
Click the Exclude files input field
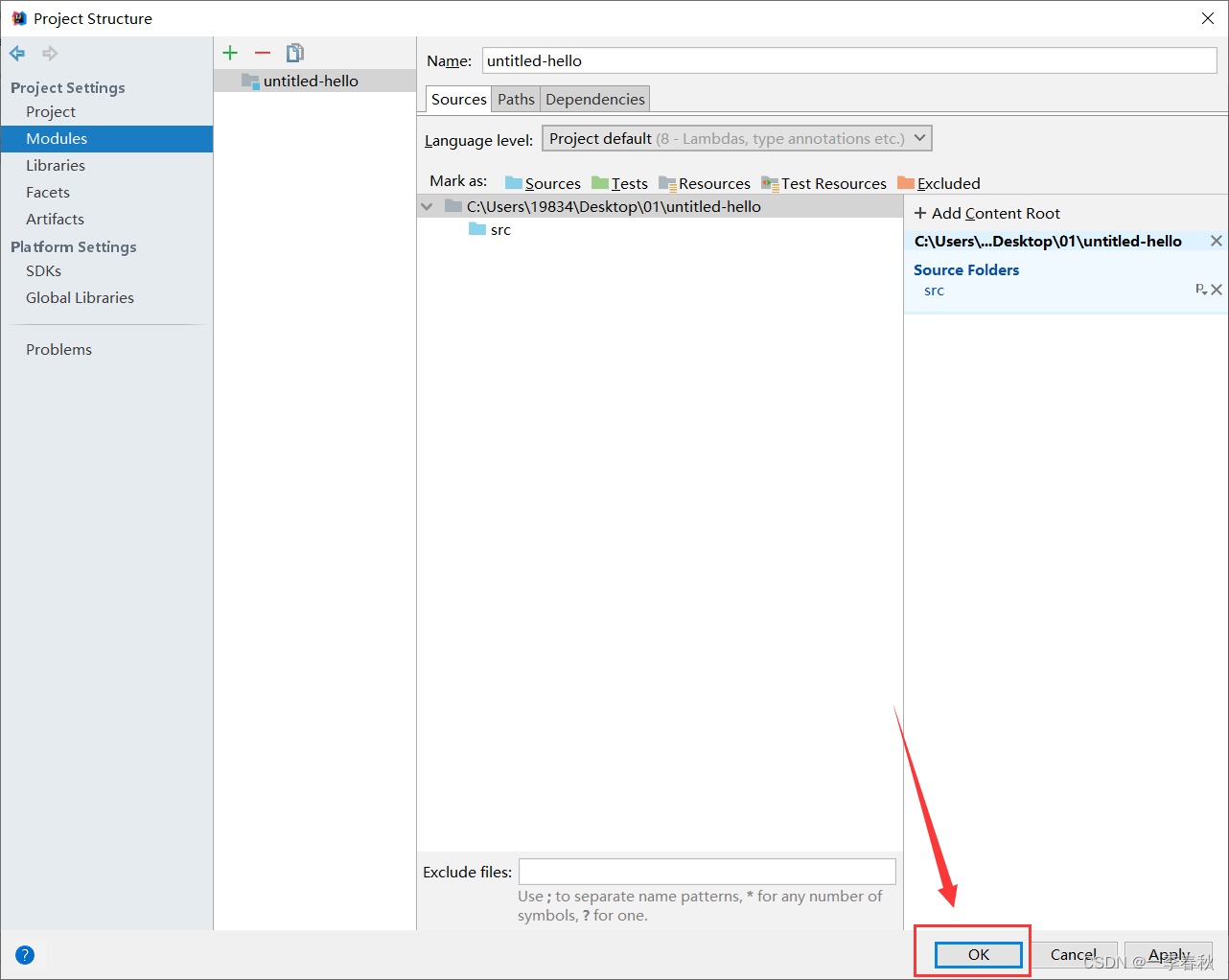707,871
